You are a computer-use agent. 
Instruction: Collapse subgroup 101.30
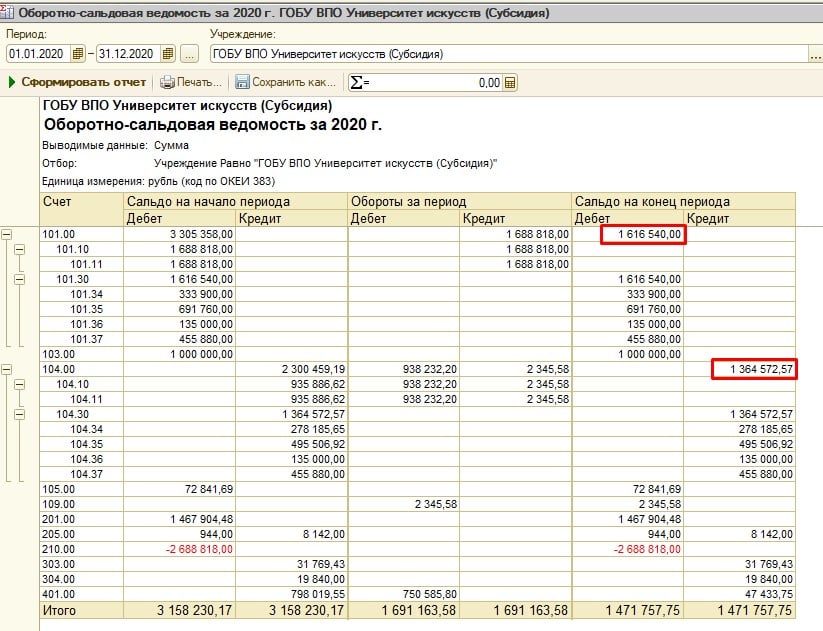[21, 278]
